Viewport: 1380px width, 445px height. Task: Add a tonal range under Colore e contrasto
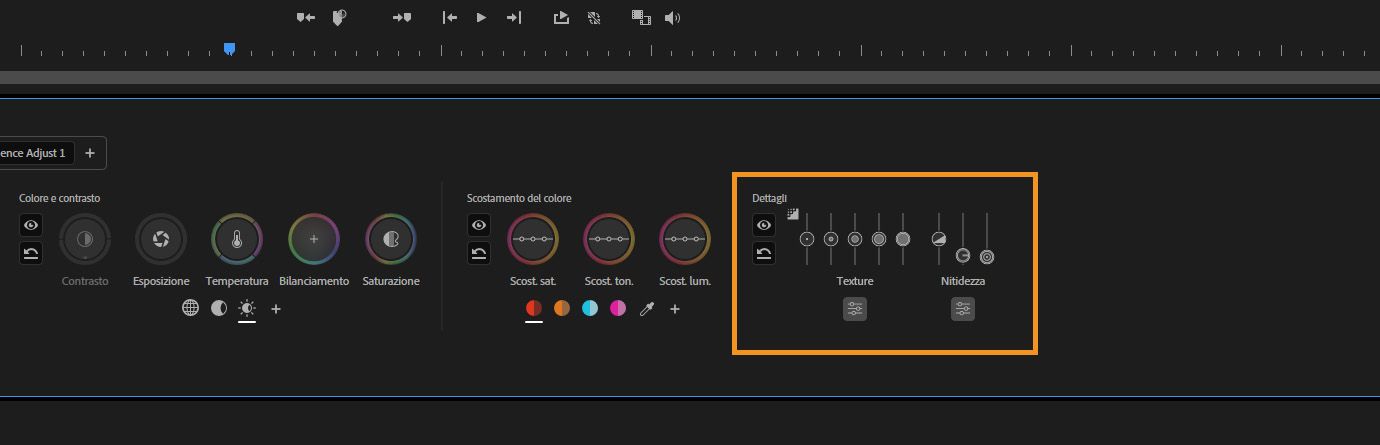(276, 309)
